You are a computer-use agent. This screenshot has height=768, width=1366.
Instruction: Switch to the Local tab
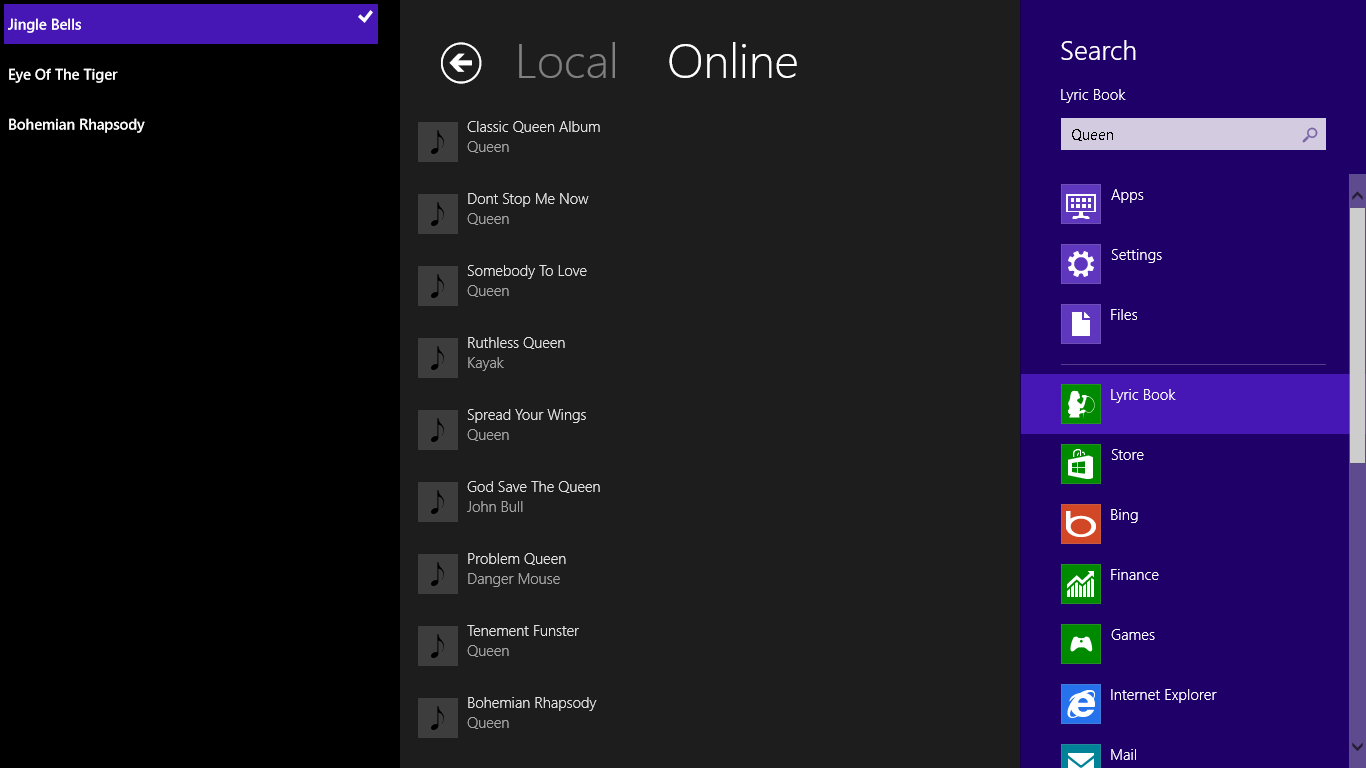point(566,61)
